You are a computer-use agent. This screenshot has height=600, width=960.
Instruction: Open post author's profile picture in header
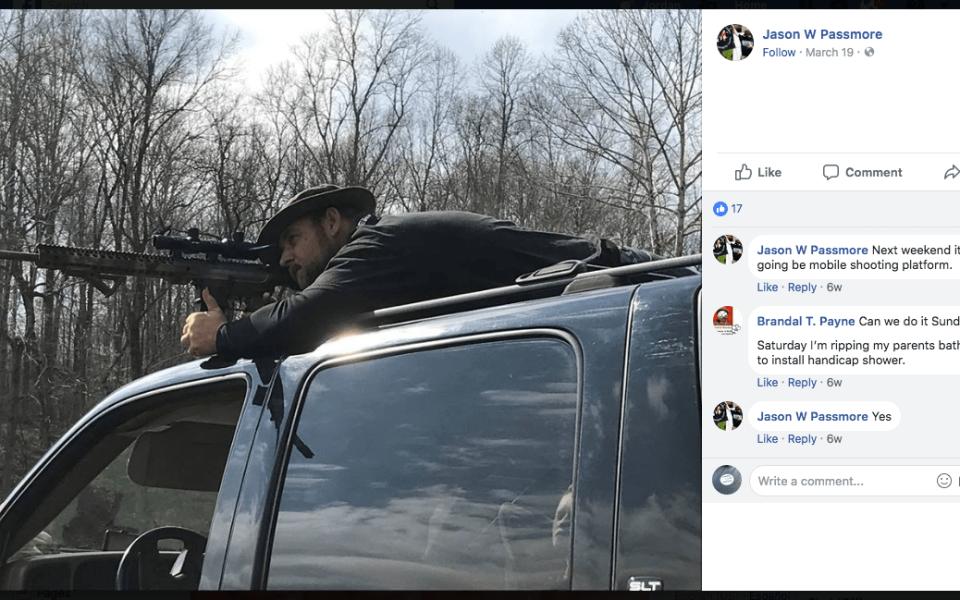point(735,43)
